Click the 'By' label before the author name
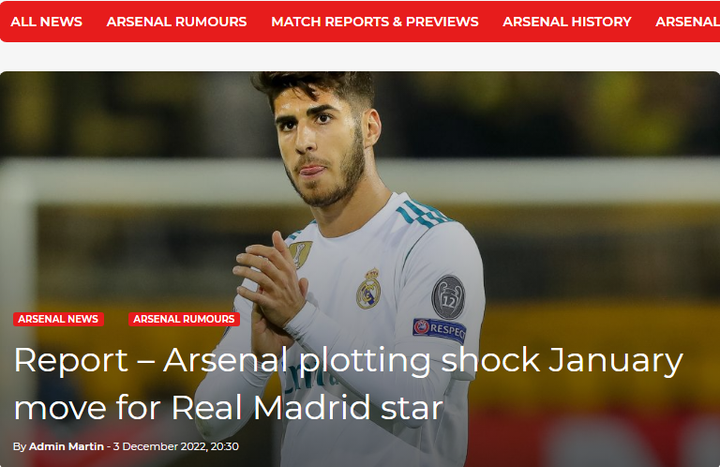Image resolution: width=720 pixels, height=467 pixels. coord(20,446)
